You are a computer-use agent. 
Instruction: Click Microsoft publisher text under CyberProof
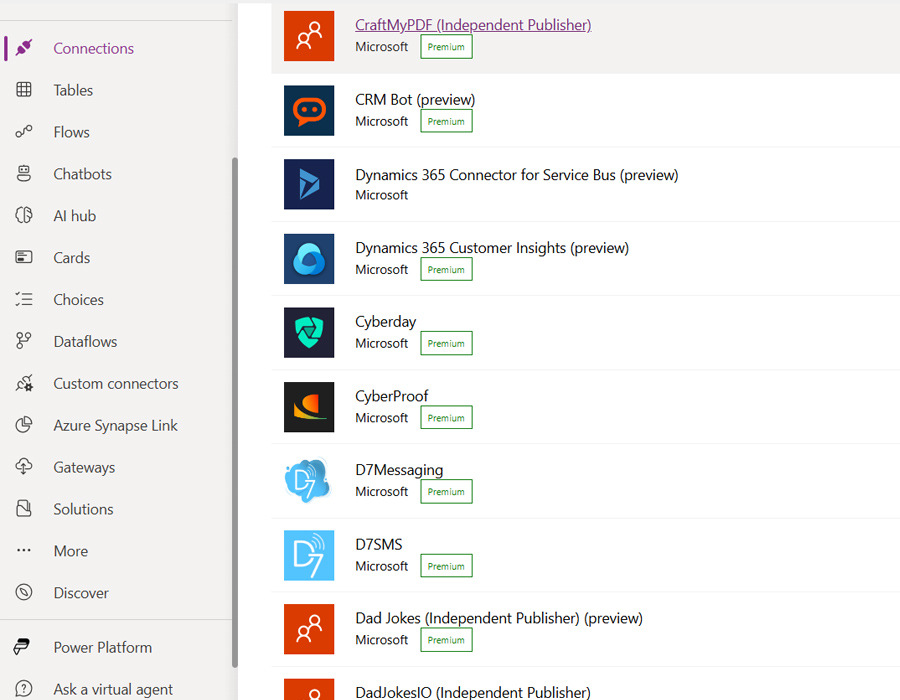coord(381,418)
